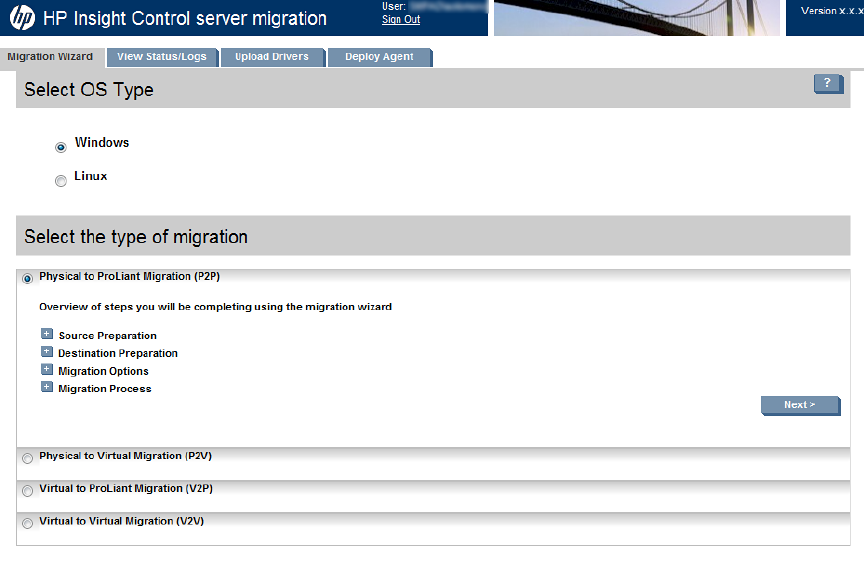Click the Source Preparation label
The height and width of the screenshot is (565, 864).
point(107,336)
